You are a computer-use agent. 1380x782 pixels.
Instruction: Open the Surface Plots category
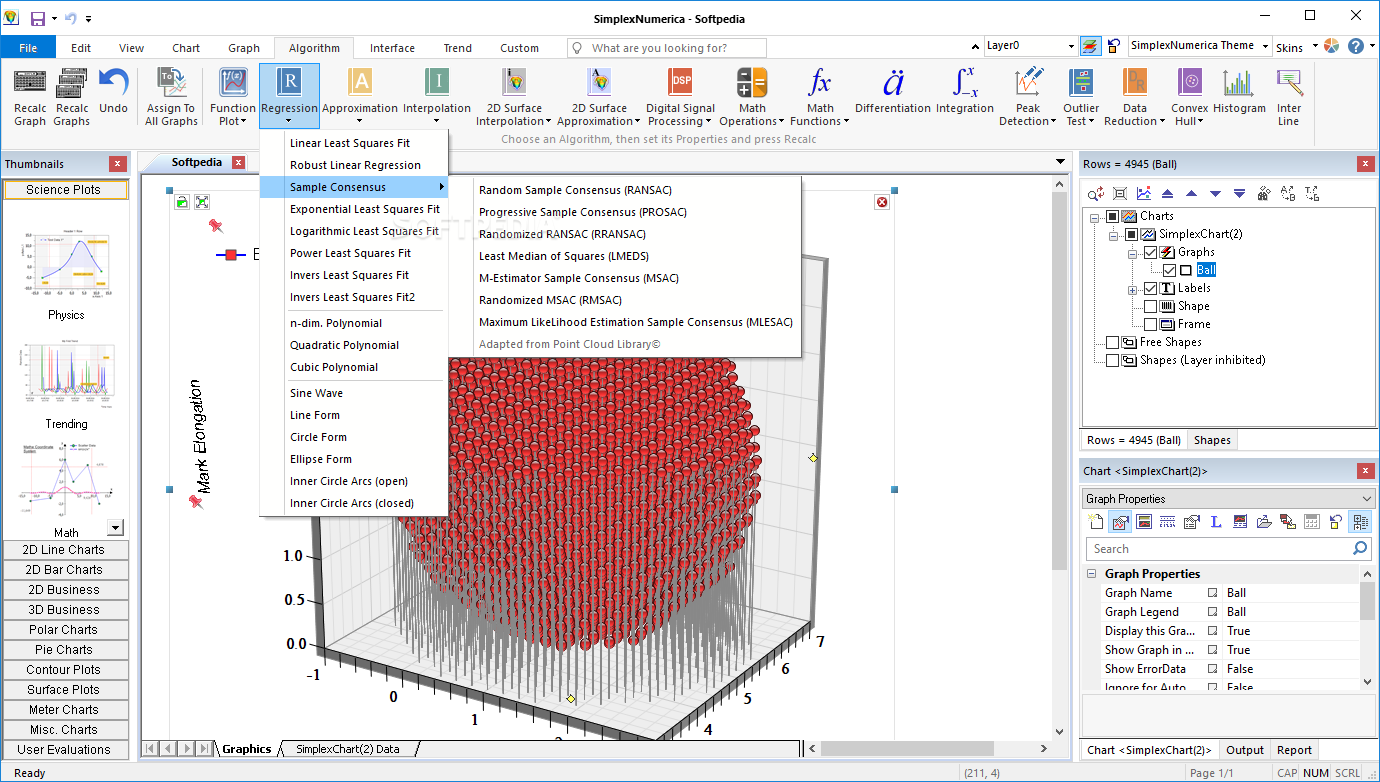pos(65,690)
